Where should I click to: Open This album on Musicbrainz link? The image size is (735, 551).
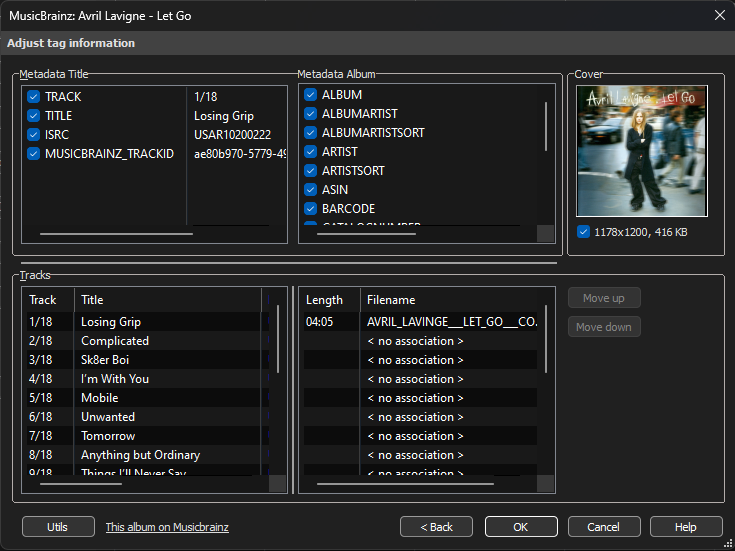click(167, 527)
